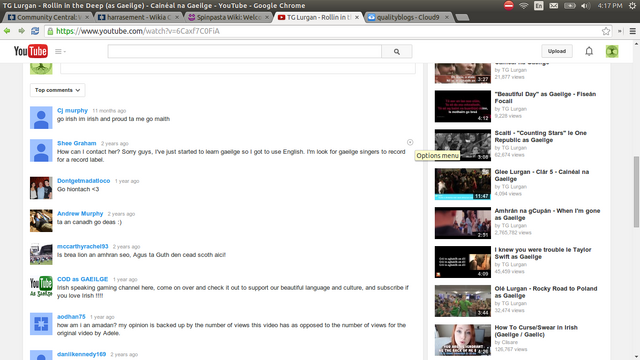This screenshot has width=640, height=360.
Task: Open How To Curse/Swear in Irish video
Action: tap(536, 331)
